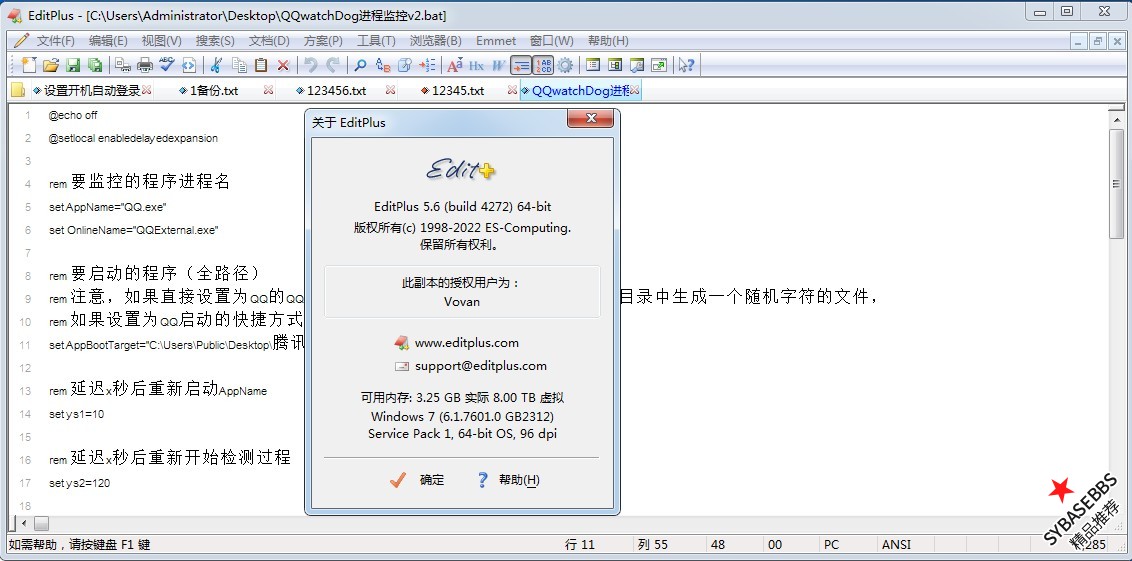1132x561 pixels.
Task: Click the context Help arrow icon
Action: (686, 65)
